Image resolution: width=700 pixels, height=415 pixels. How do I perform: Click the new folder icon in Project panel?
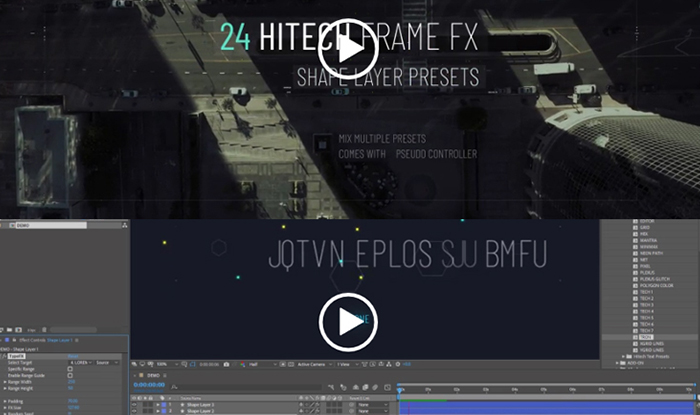[9, 330]
